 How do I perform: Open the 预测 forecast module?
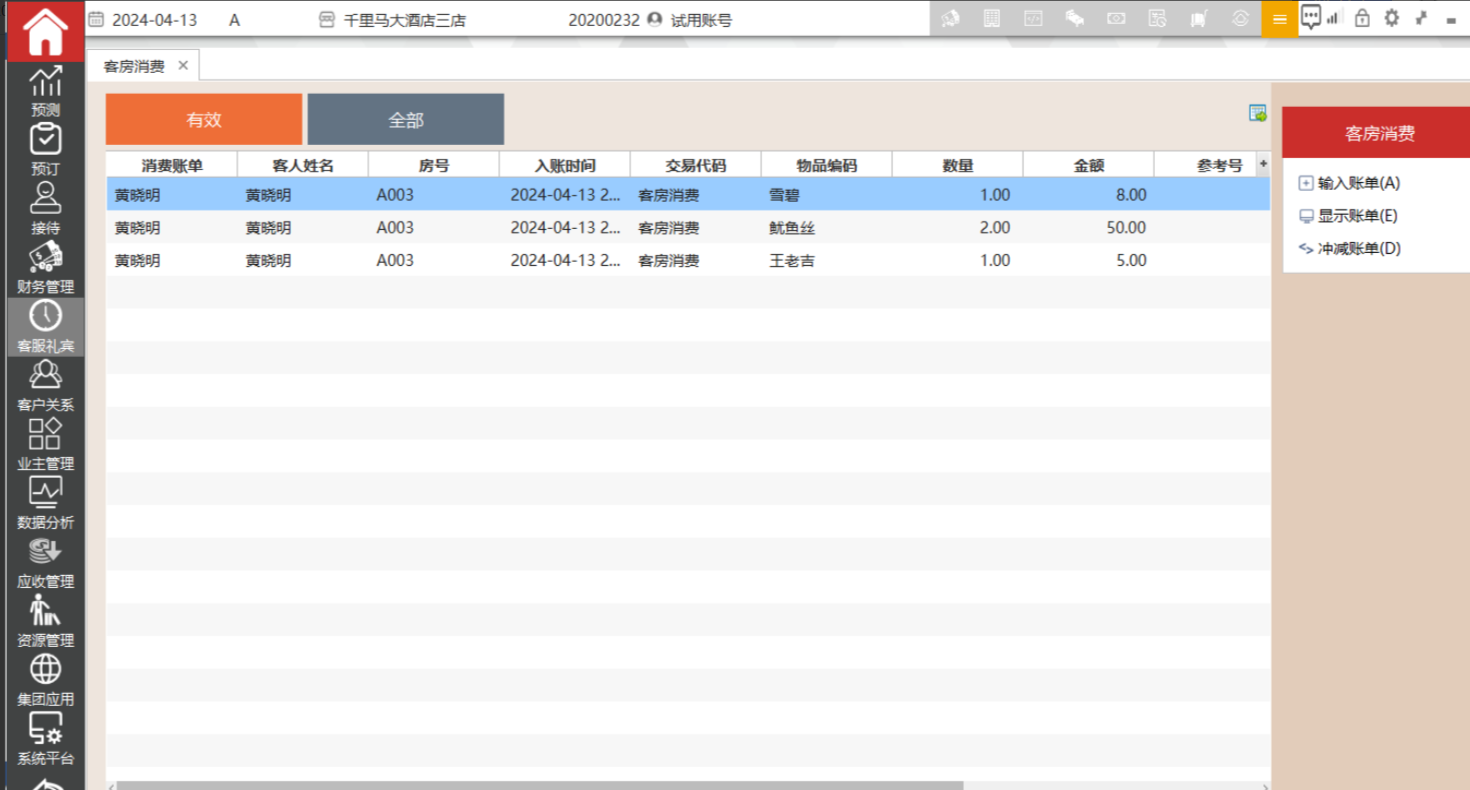[x=45, y=90]
